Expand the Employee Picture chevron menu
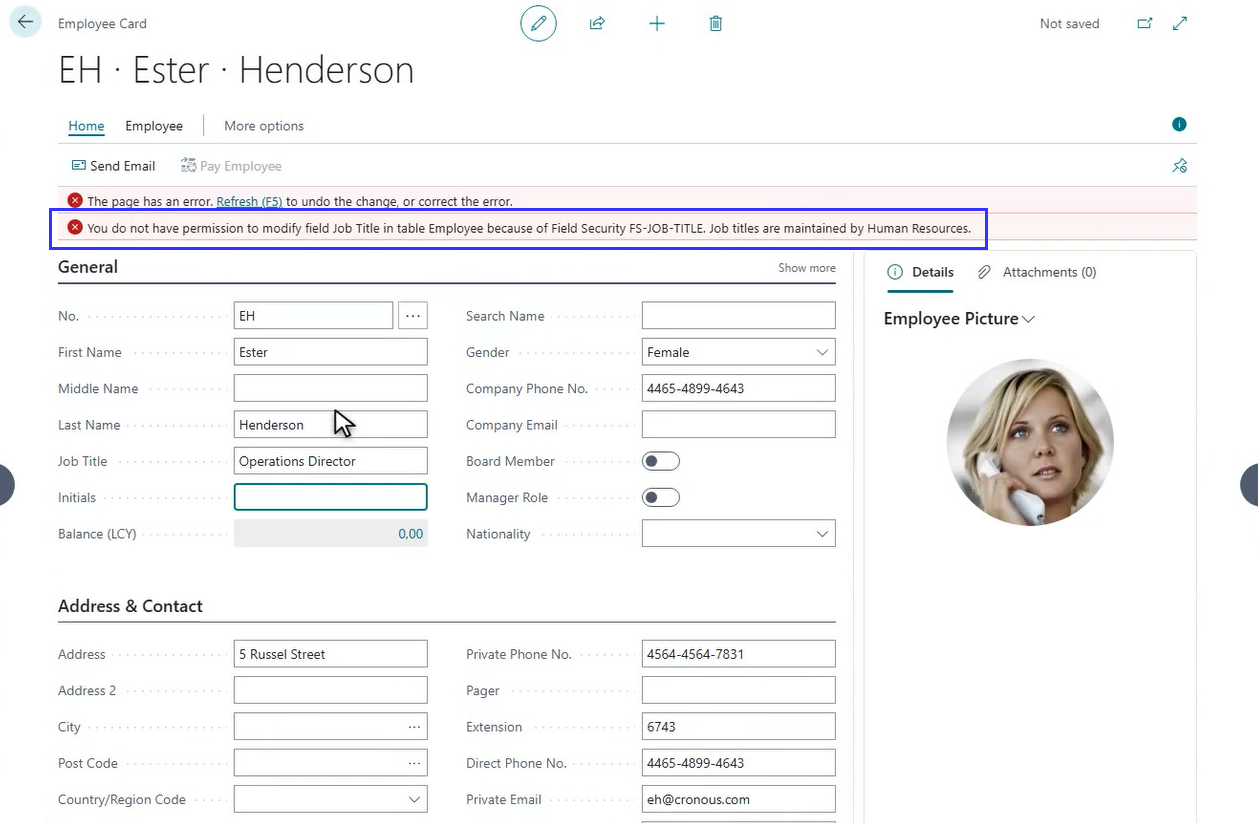Image resolution: width=1258 pixels, height=823 pixels. click(1028, 319)
